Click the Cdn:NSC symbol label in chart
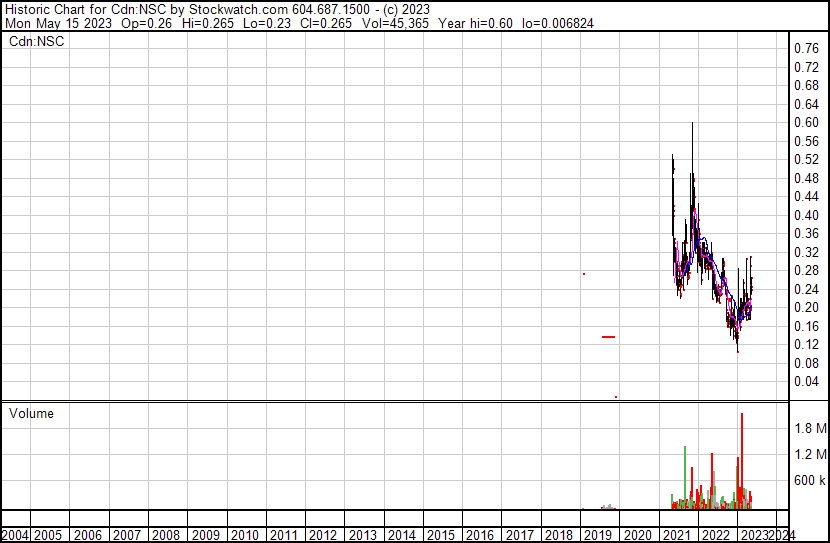Viewport: 830px width, 543px height. point(37,41)
